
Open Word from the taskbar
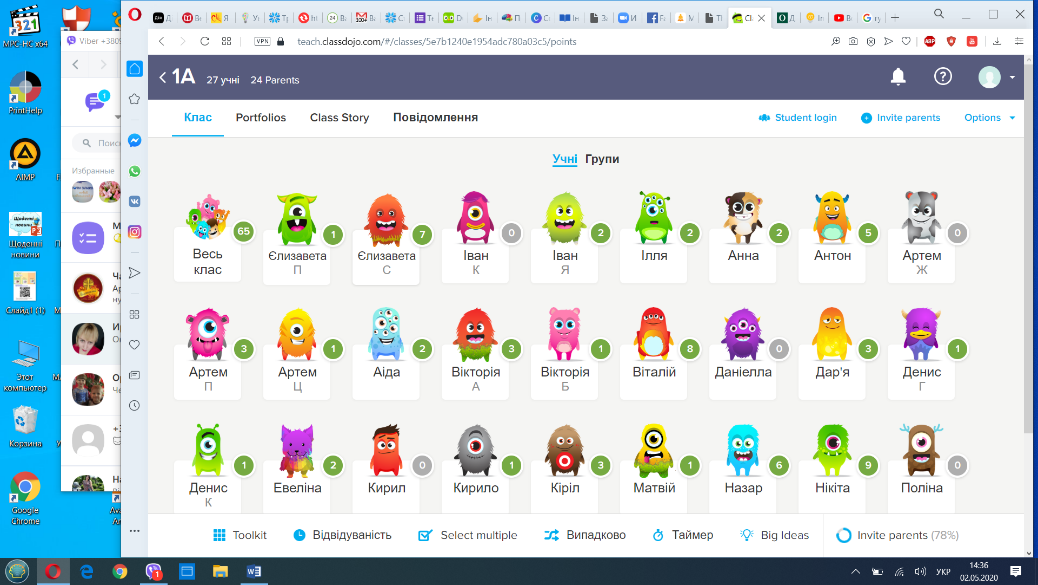pos(254,572)
